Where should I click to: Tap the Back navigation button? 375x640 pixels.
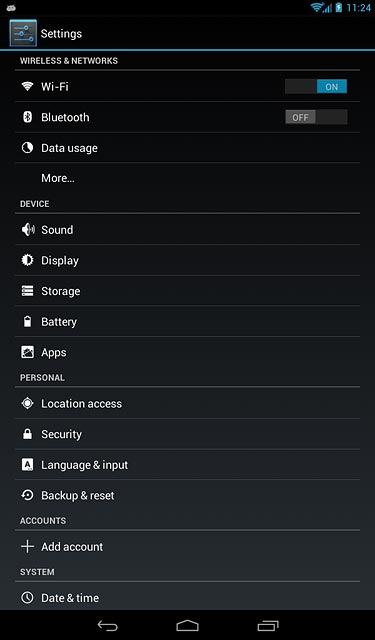click(107, 625)
